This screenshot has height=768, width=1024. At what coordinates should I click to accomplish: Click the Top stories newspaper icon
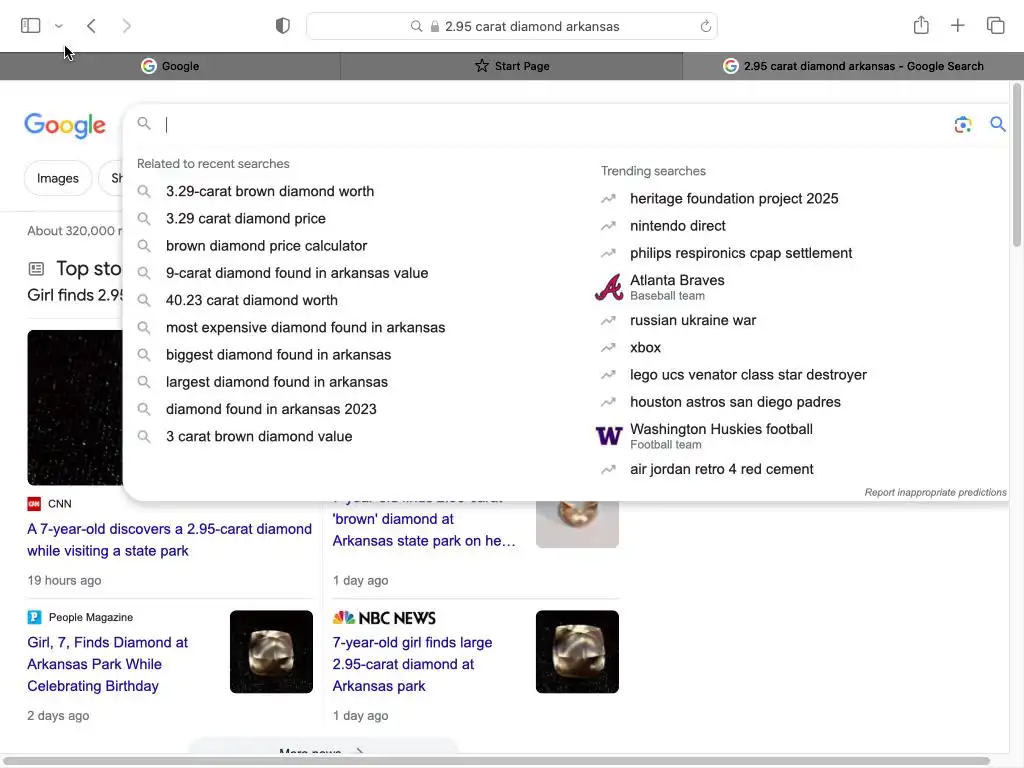pos(37,268)
